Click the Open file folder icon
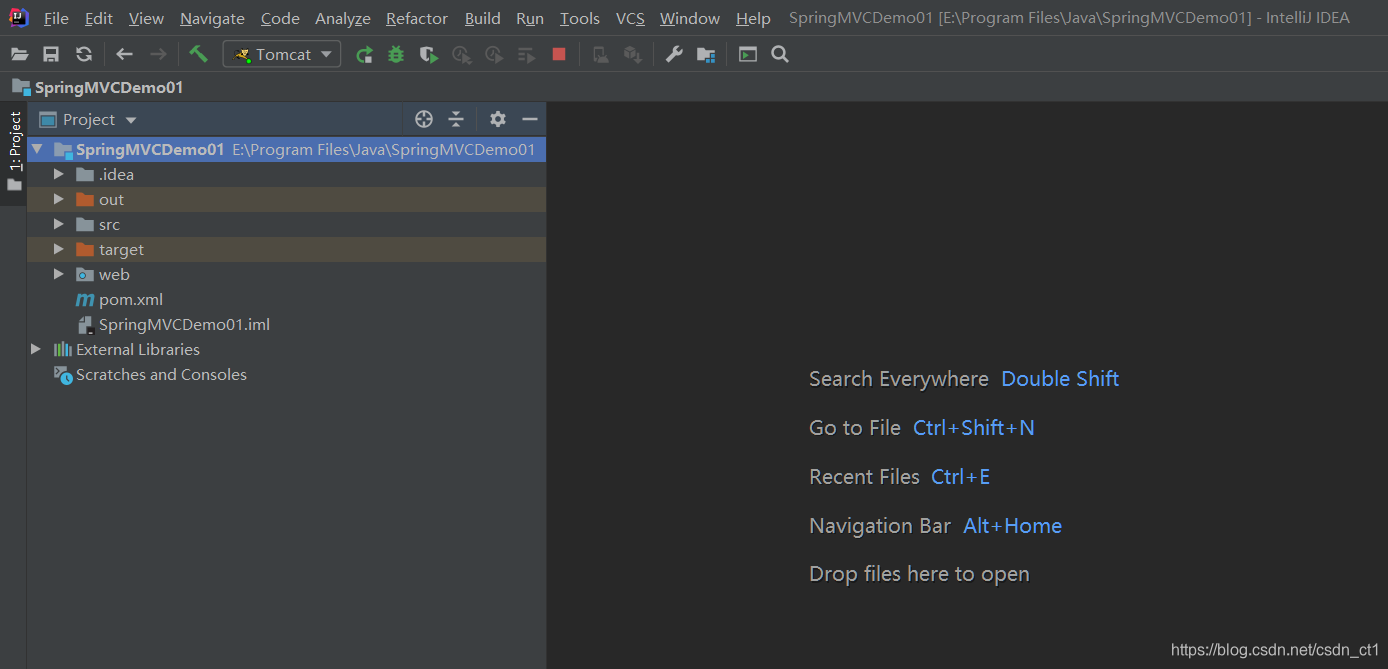1388x669 pixels. pos(19,55)
